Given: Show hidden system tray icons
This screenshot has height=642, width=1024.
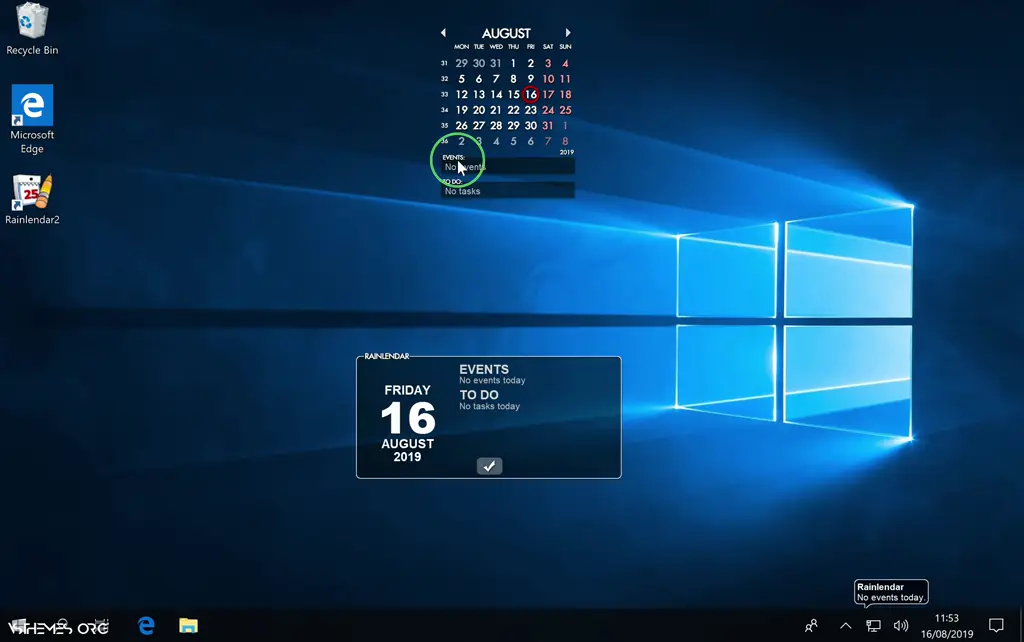Looking at the screenshot, I should [x=845, y=626].
